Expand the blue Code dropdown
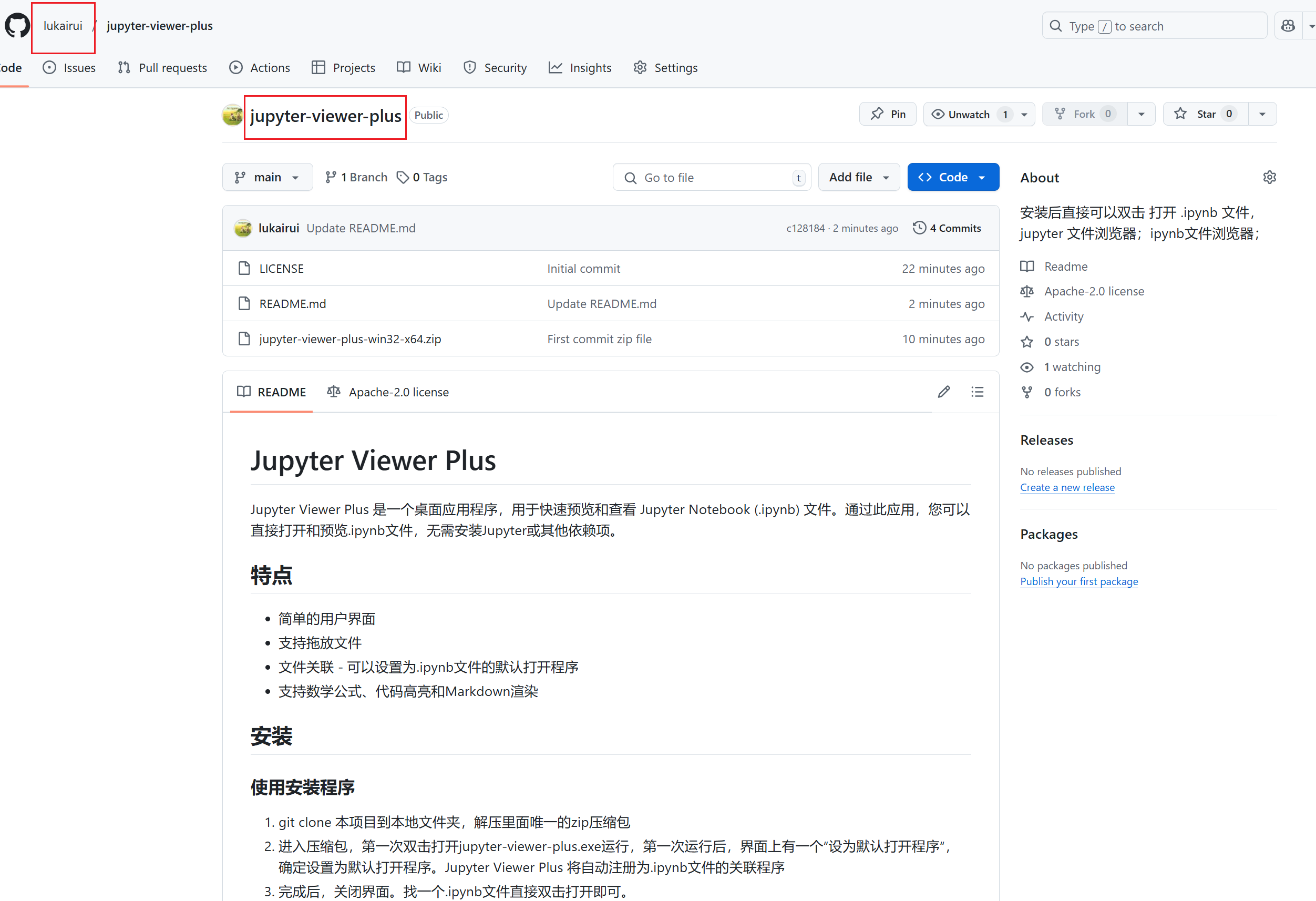The image size is (1316, 901). click(952, 177)
